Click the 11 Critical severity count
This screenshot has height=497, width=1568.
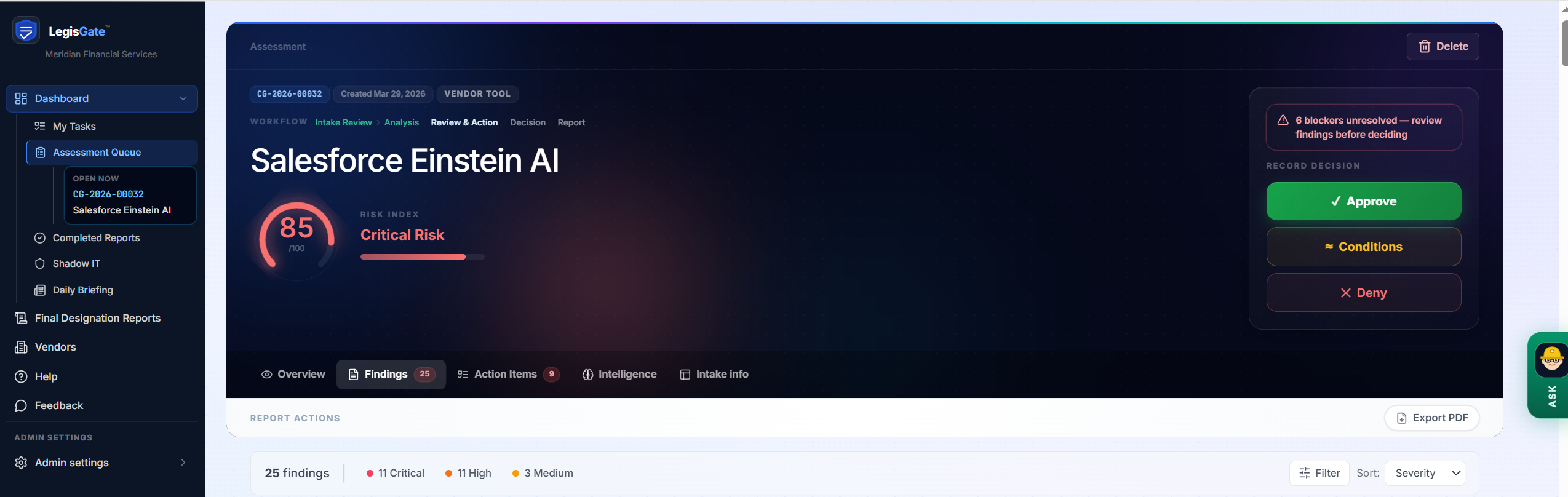tap(396, 473)
